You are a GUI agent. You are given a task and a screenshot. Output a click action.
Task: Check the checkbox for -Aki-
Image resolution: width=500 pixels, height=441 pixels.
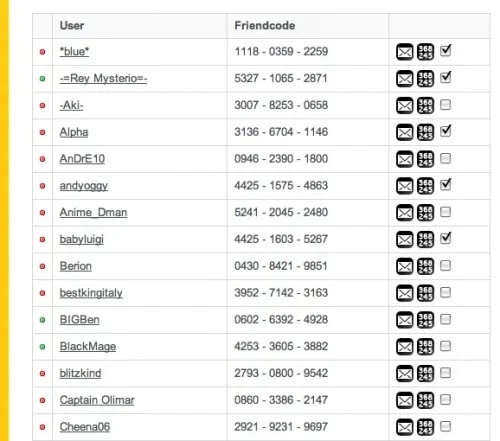(x=446, y=105)
